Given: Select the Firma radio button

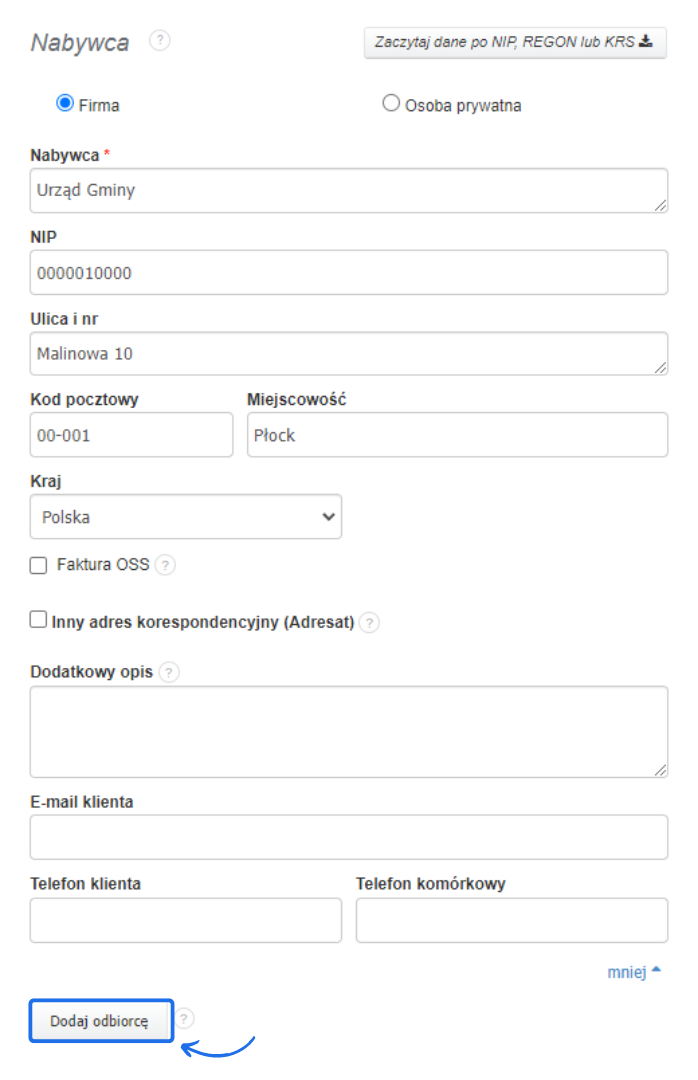Looking at the screenshot, I should point(66,103).
